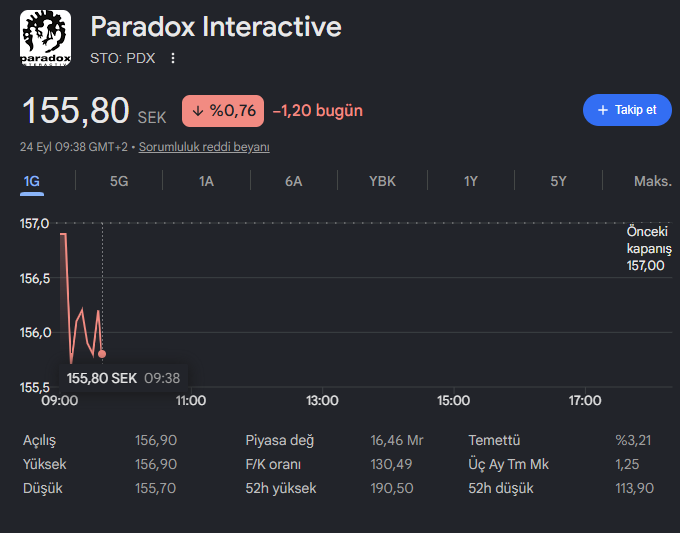The width and height of the screenshot is (680, 533).
Task: Select the 6A time range tab
Action: pyautogui.click(x=294, y=181)
